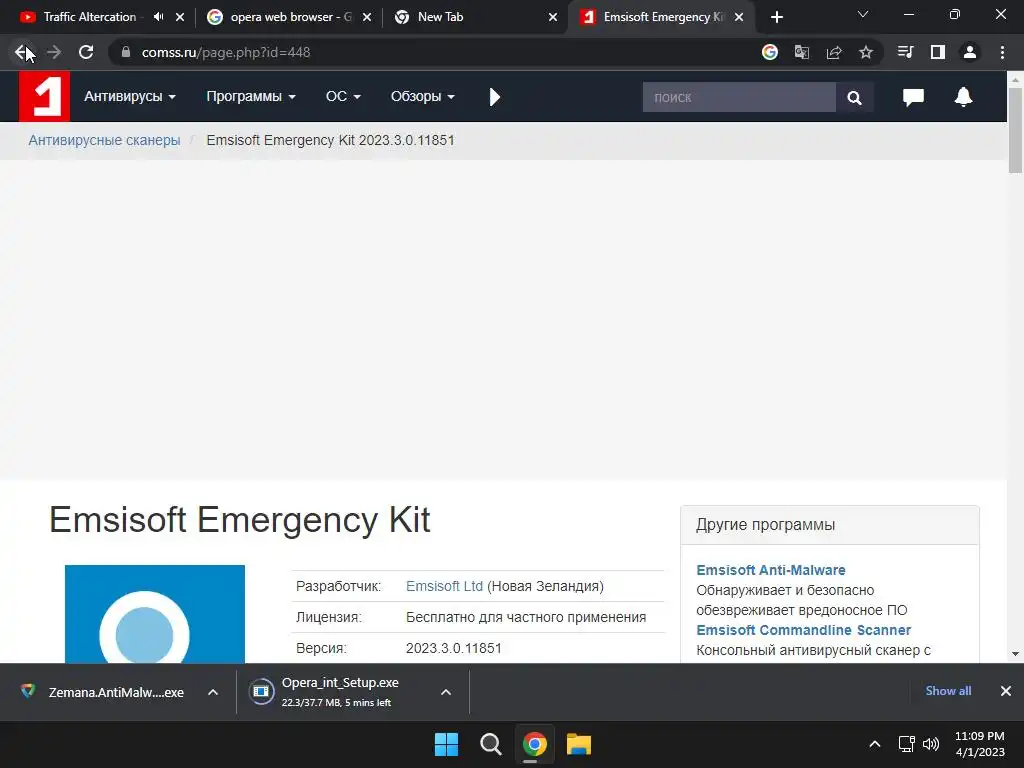
Task: Click the Другие программы panel heading
Action: tap(765, 525)
